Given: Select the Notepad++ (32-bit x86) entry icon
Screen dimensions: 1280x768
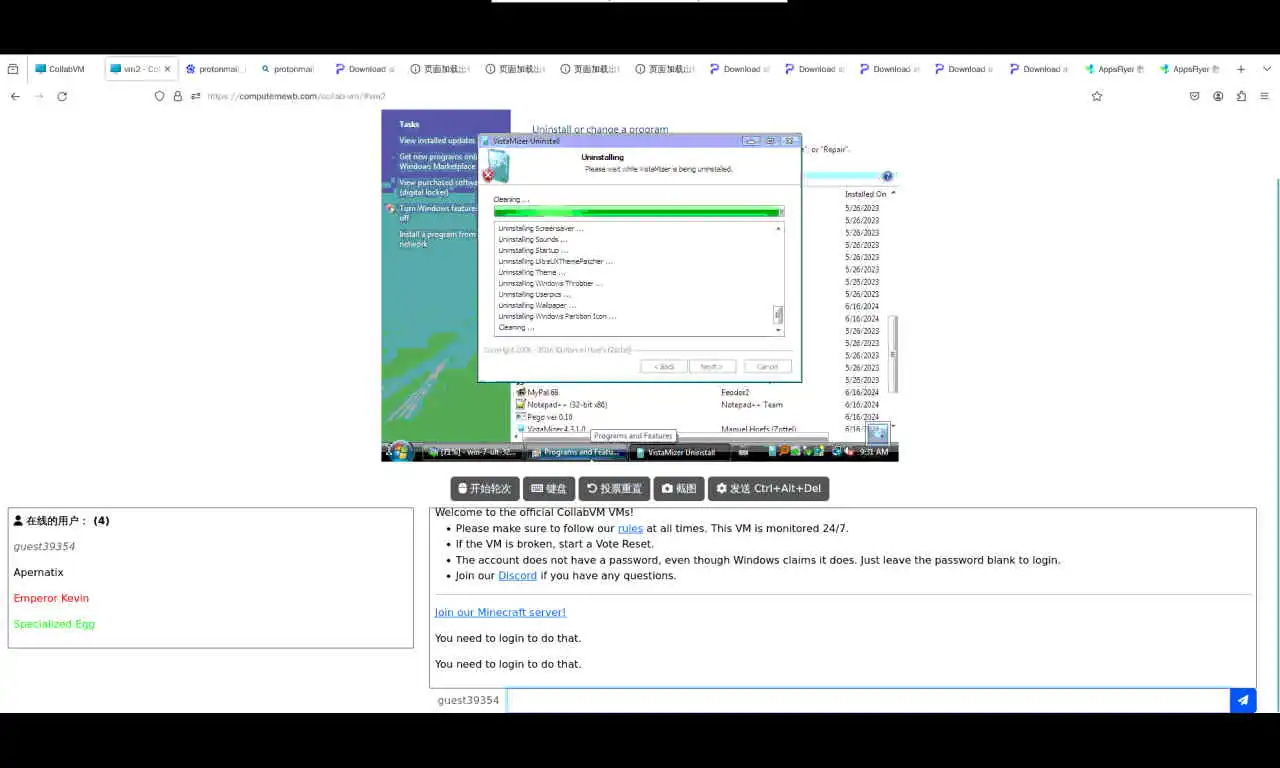Looking at the screenshot, I should point(521,404).
